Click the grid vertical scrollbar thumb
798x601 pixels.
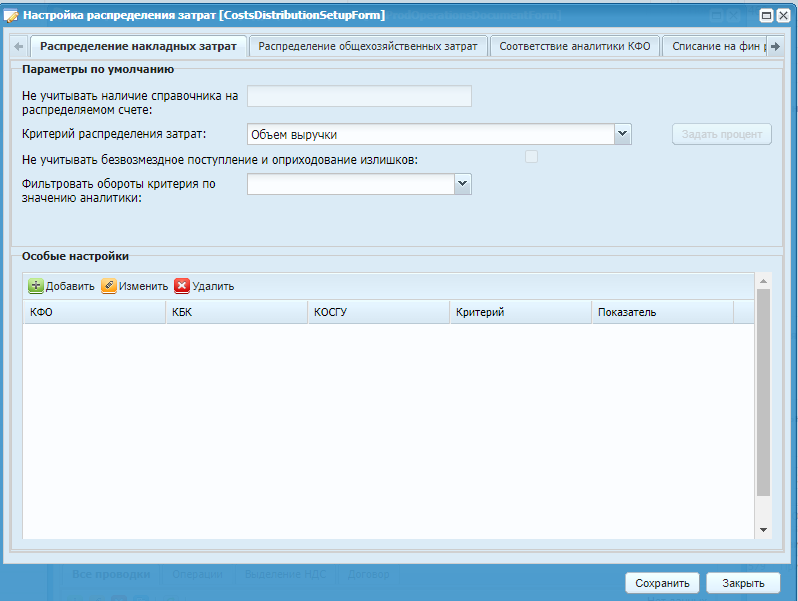[x=763, y=392]
